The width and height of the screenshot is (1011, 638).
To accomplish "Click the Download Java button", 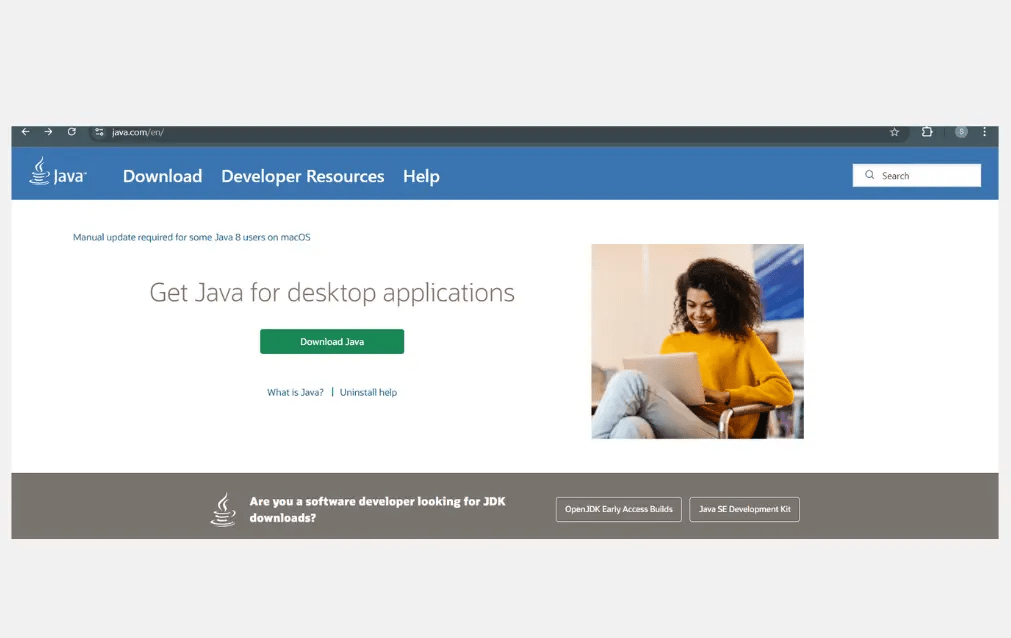I will point(331,341).
